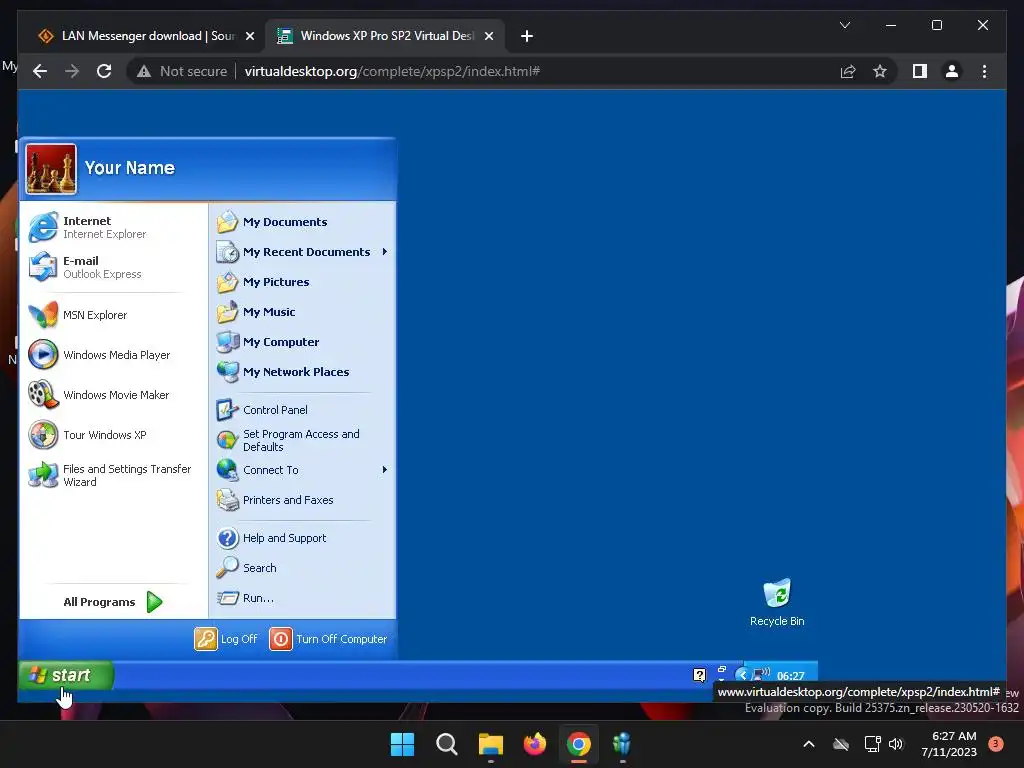The image size is (1024, 768).
Task: Open Windows taskbar search
Action: click(x=447, y=744)
